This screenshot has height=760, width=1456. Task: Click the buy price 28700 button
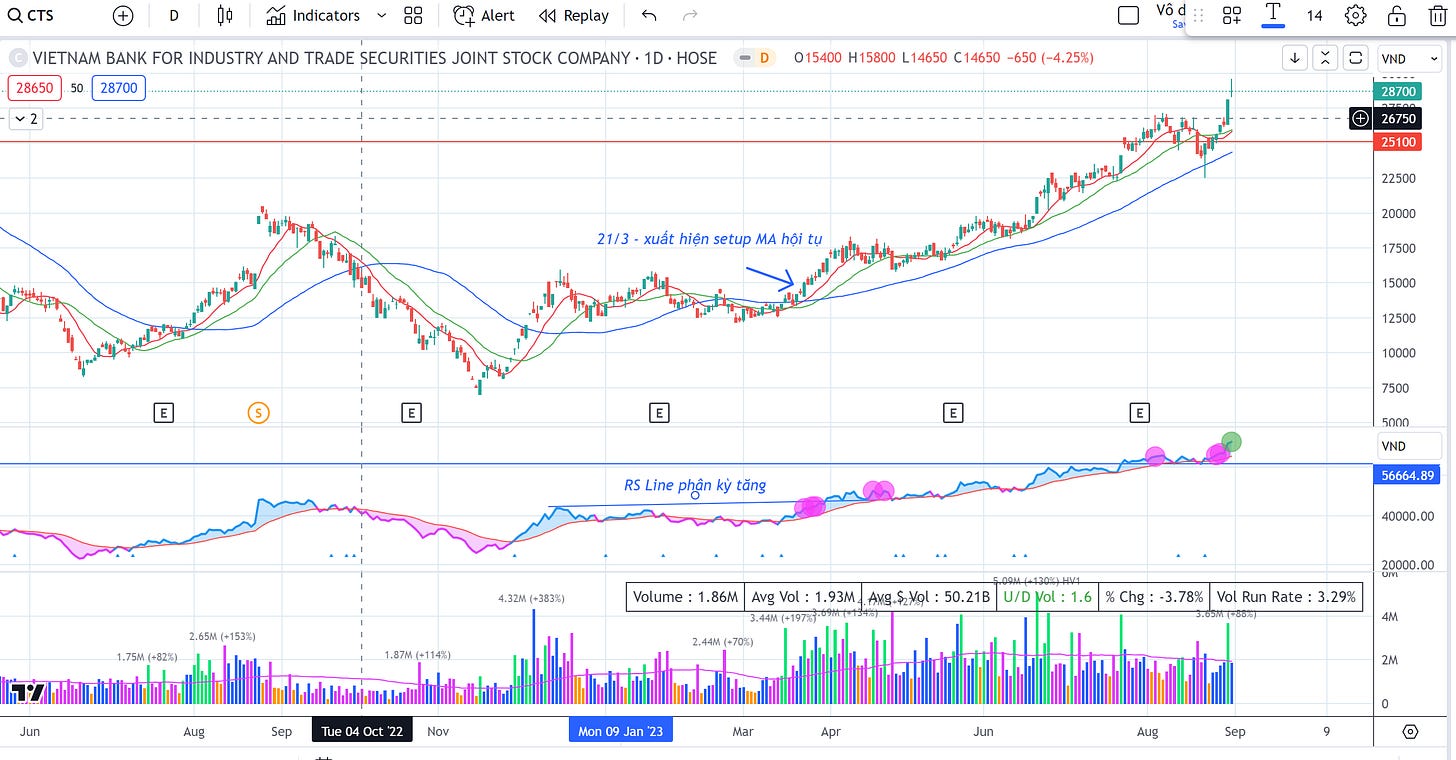(x=119, y=89)
